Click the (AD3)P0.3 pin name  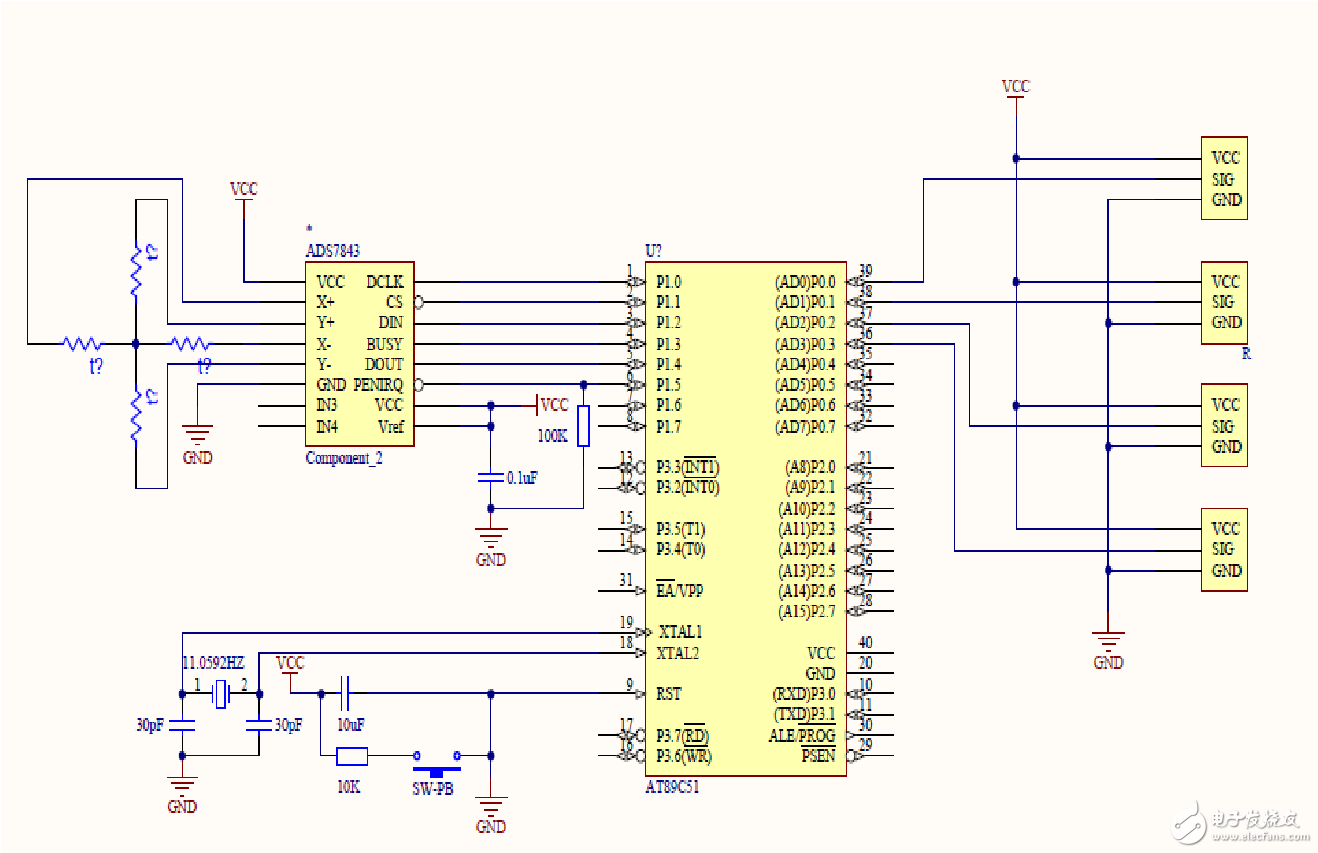[805, 344]
